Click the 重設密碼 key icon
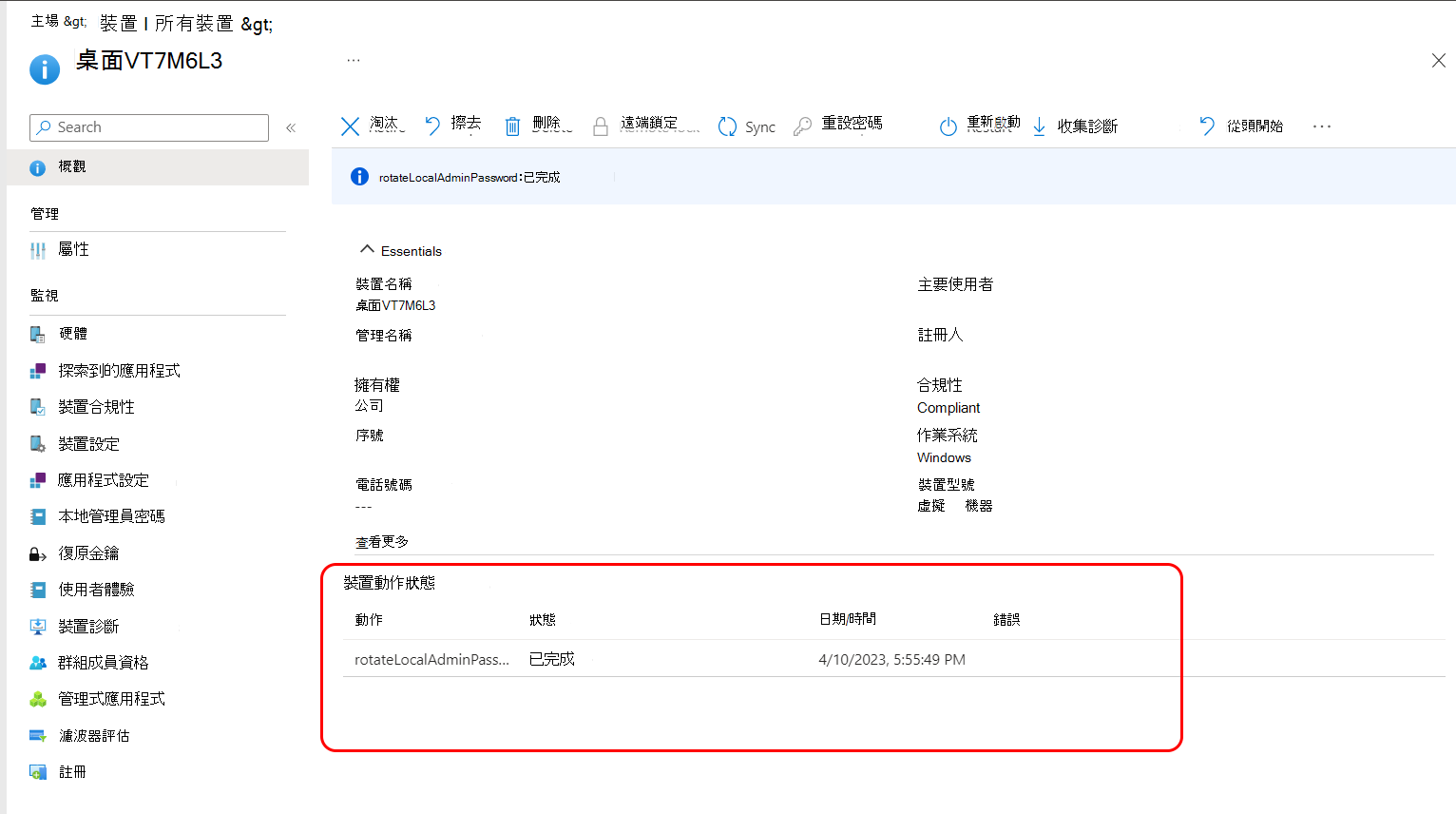 802,126
